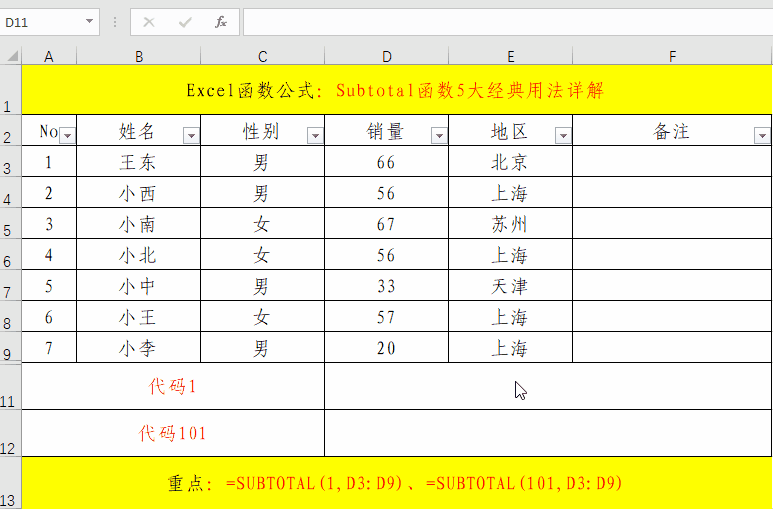Click the cell containing 王东
The height and width of the screenshot is (509, 773).
click(139, 161)
